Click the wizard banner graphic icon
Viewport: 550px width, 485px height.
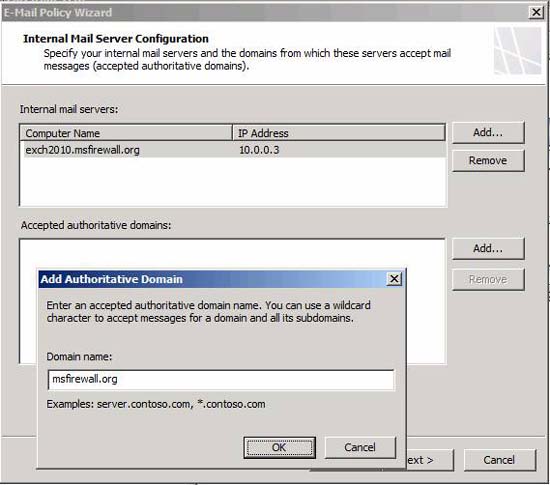tap(518, 51)
